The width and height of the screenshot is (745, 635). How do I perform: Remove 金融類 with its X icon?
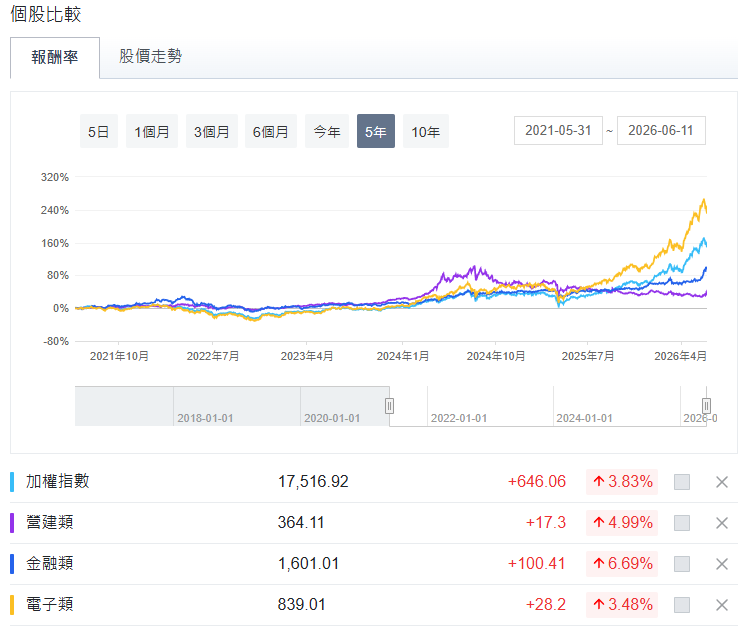point(722,564)
